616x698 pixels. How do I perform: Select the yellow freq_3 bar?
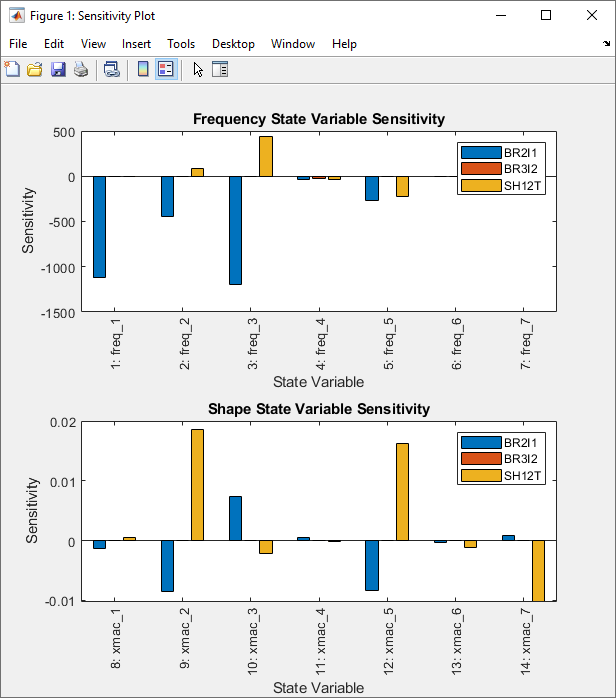click(x=266, y=156)
